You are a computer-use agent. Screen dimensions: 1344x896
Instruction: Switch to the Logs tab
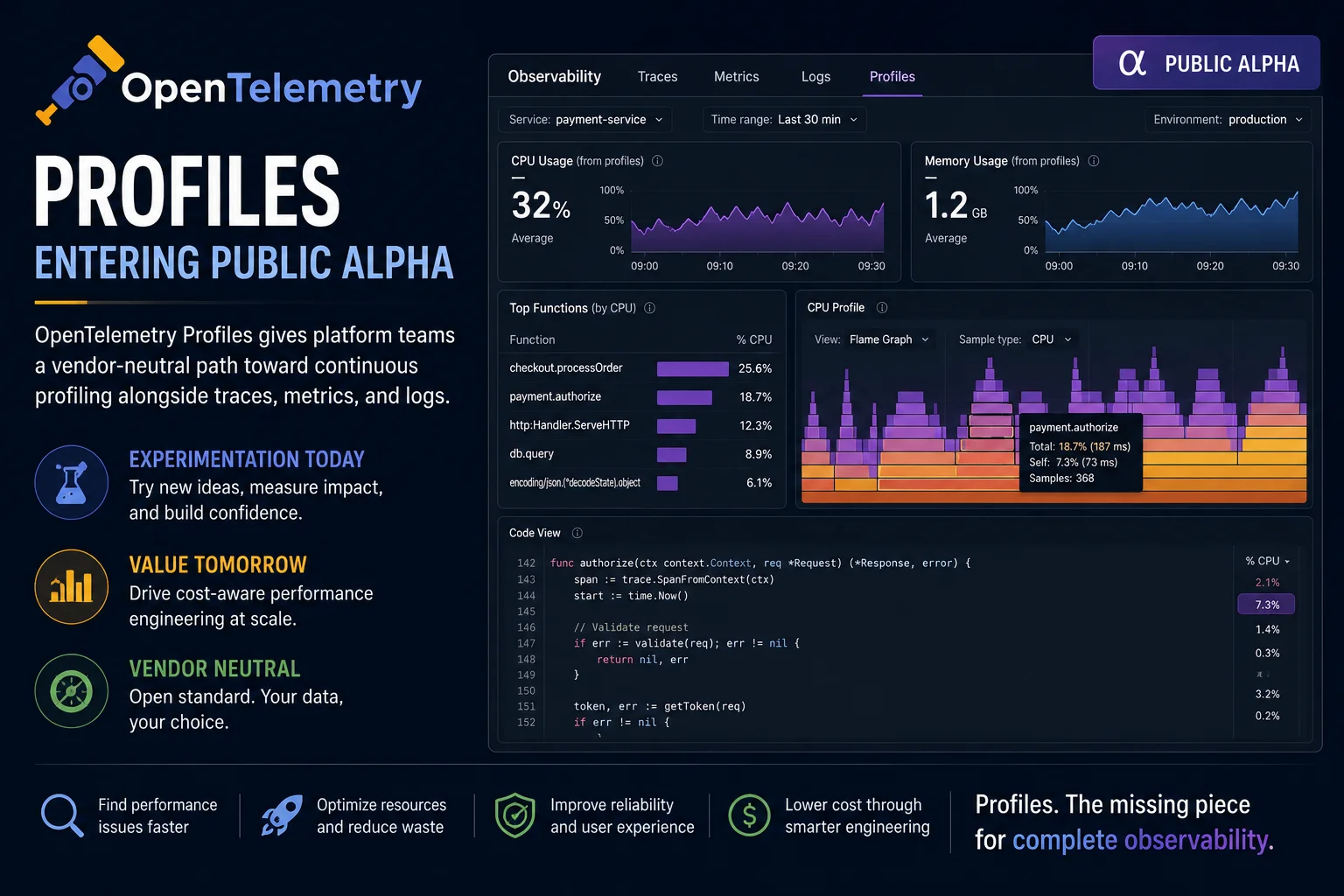tap(815, 77)
